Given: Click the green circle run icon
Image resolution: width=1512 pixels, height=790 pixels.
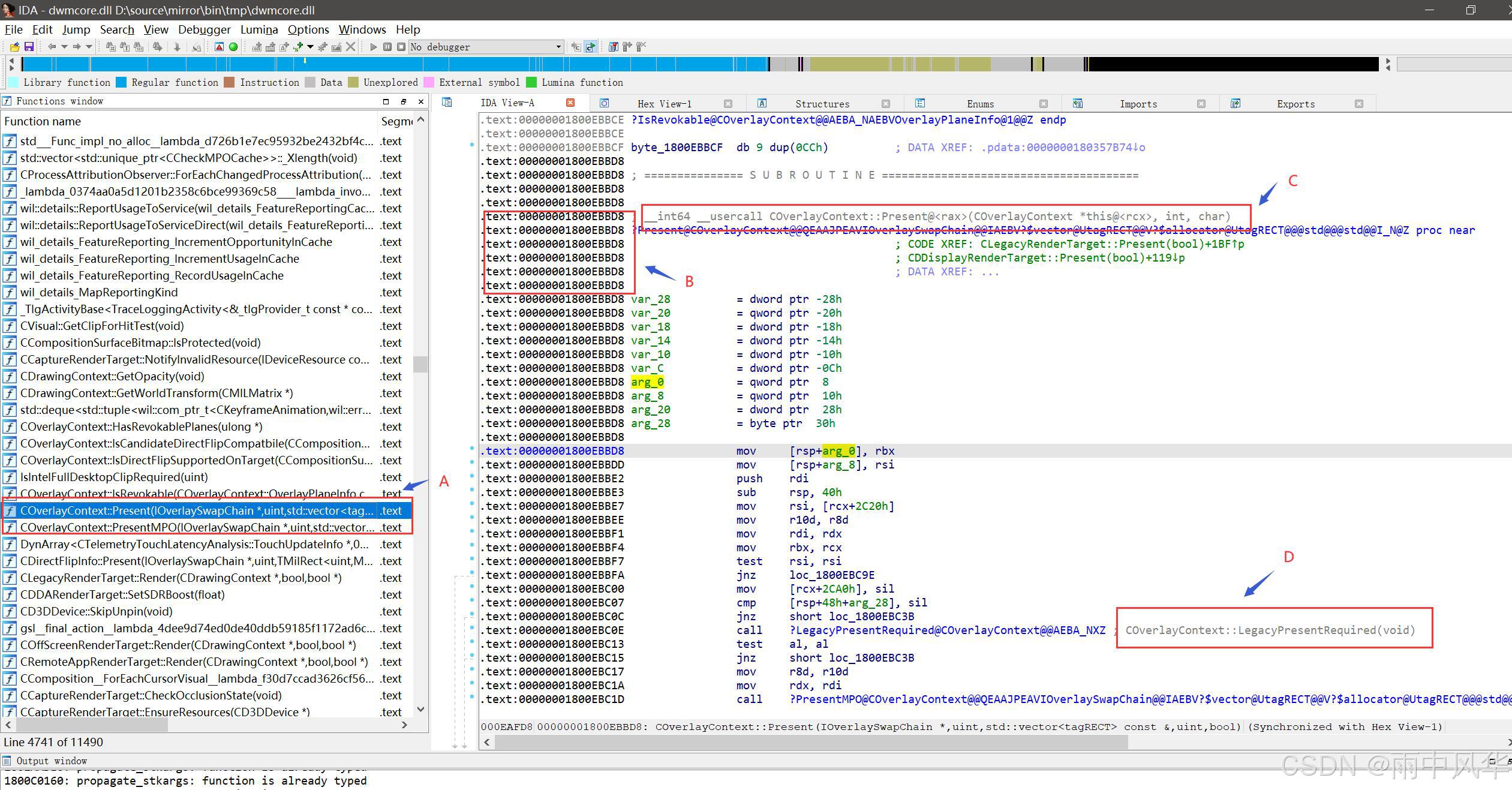Looking at the screenshot, I should (233, 47).
